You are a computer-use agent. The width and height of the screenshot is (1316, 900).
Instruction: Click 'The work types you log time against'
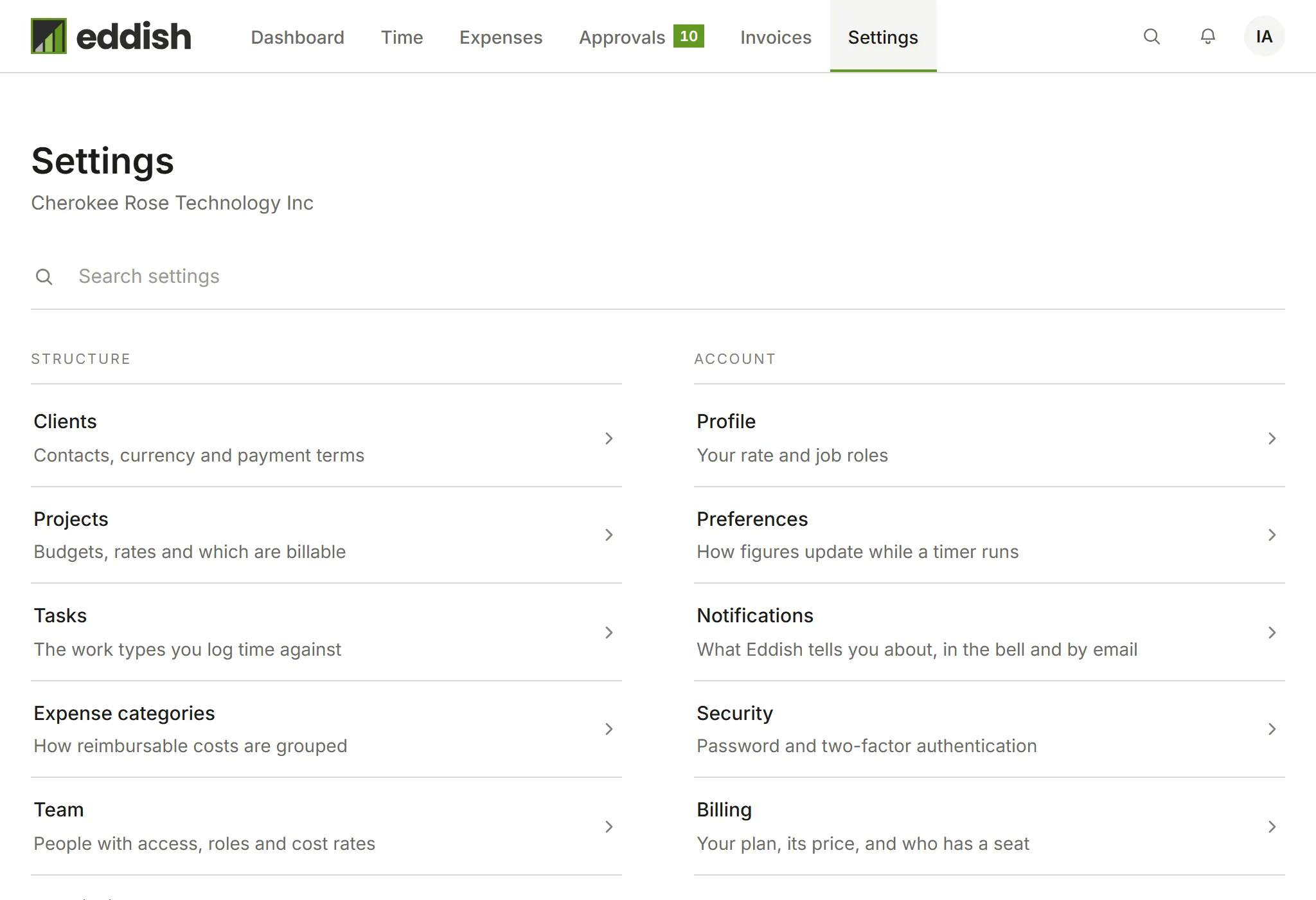(187, 649)
